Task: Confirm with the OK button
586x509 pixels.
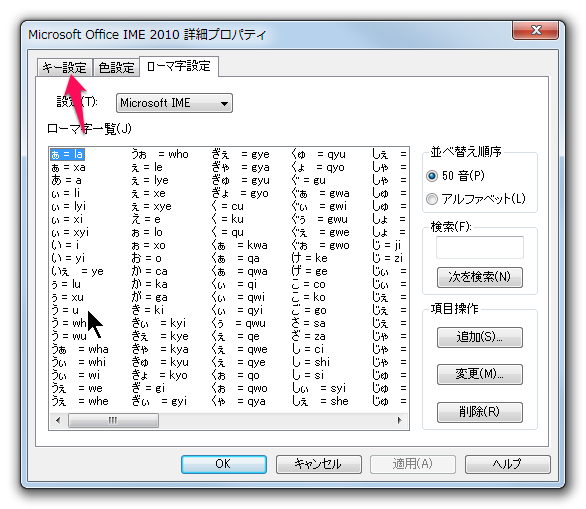Action: [223, 464]
